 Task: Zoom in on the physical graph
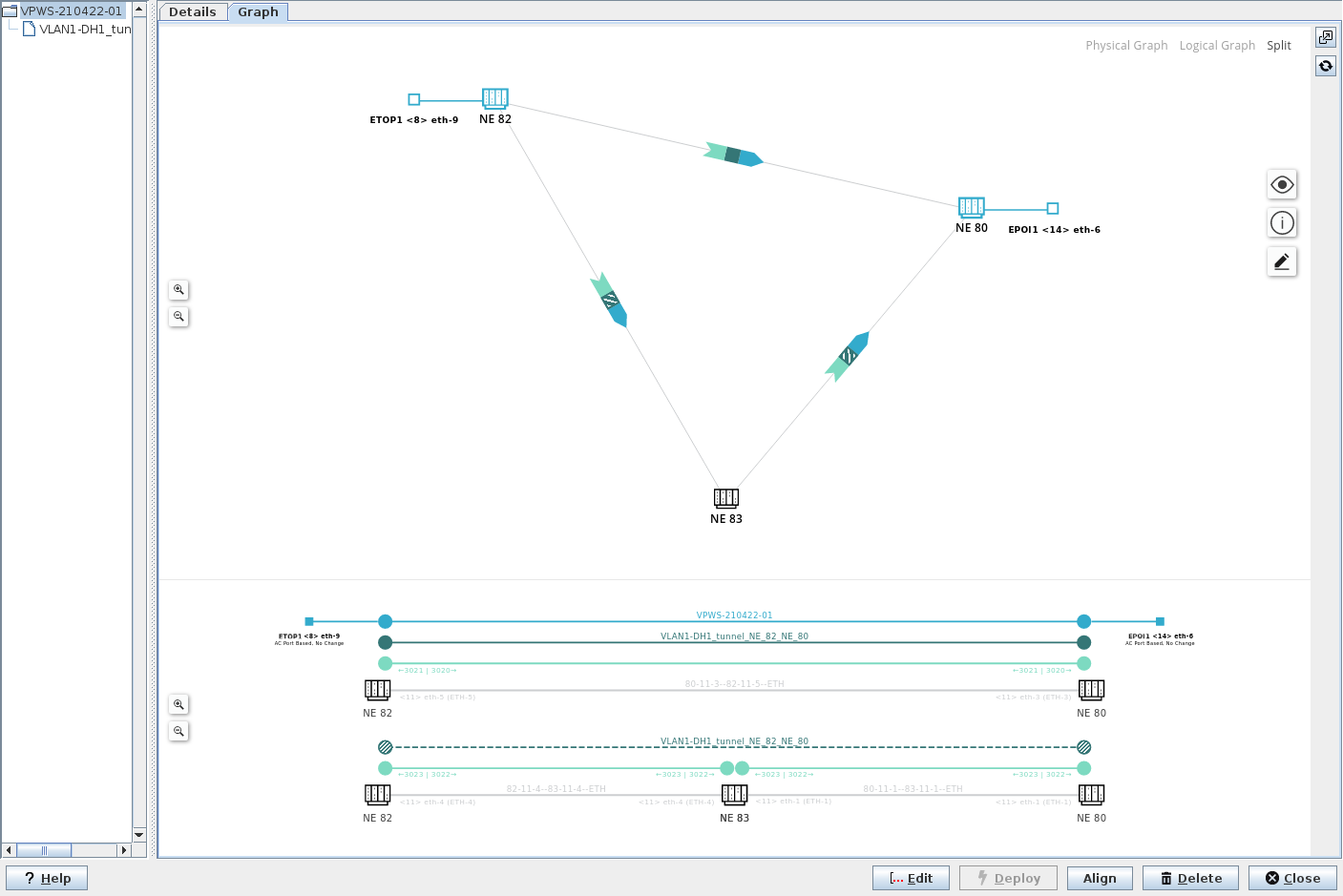pos(178,290)
